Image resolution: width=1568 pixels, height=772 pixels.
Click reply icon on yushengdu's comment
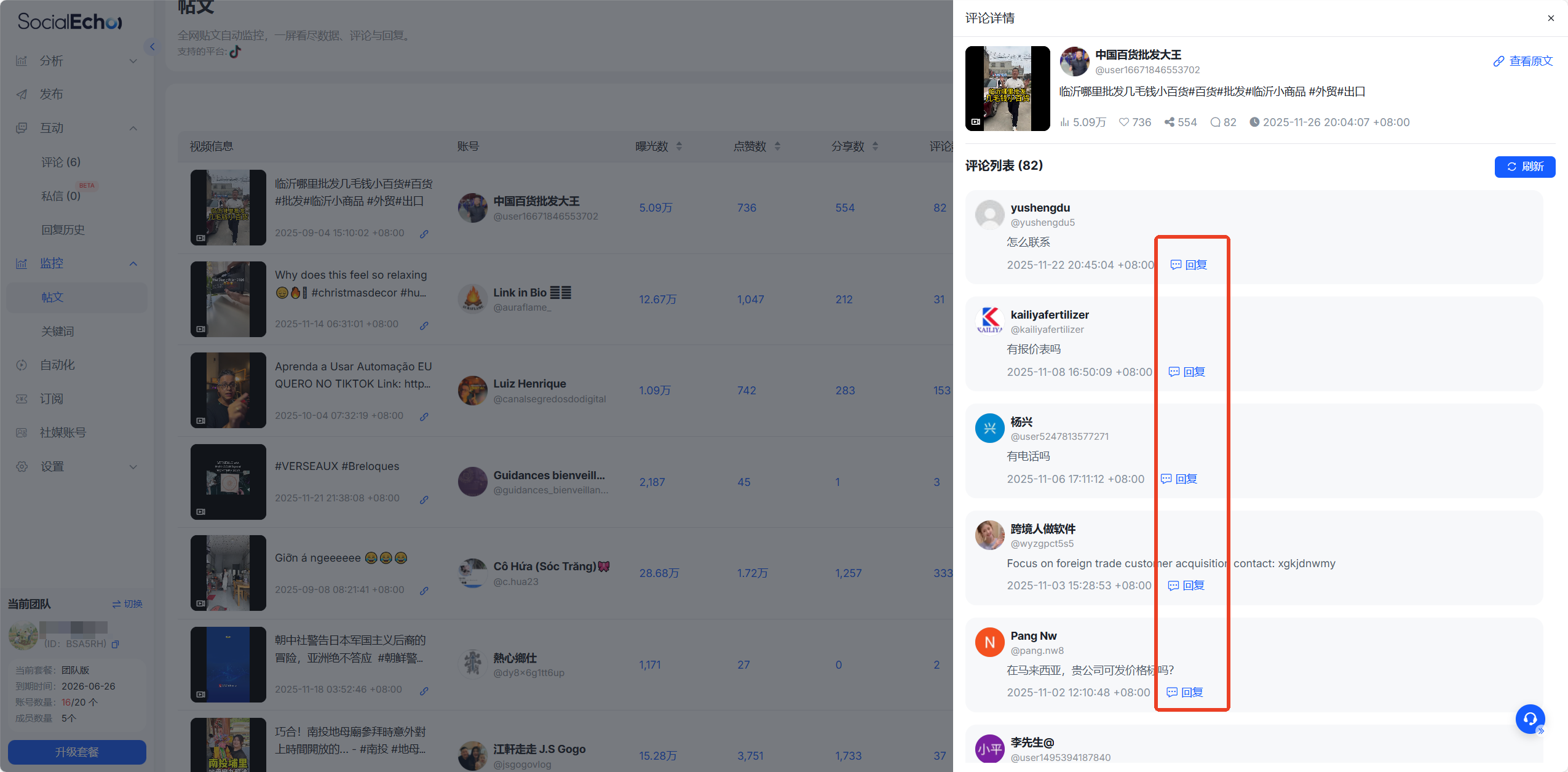tap(1176, 265)
